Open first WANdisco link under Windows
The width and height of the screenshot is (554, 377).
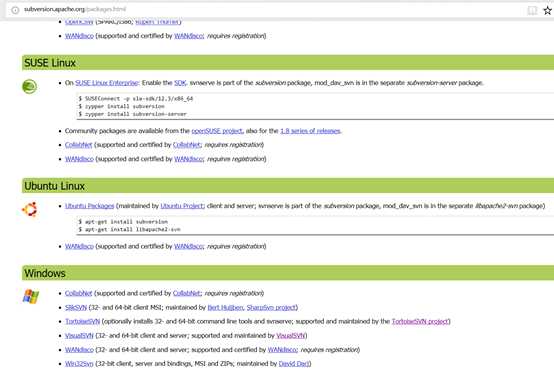79,350
